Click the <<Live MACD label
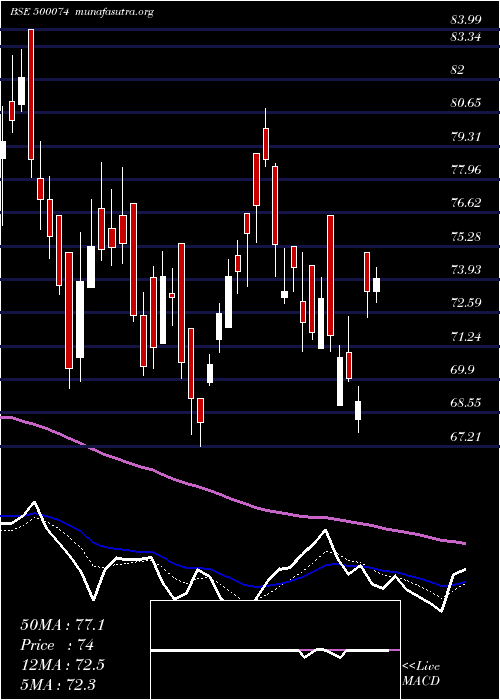 [x=421, y=674]
